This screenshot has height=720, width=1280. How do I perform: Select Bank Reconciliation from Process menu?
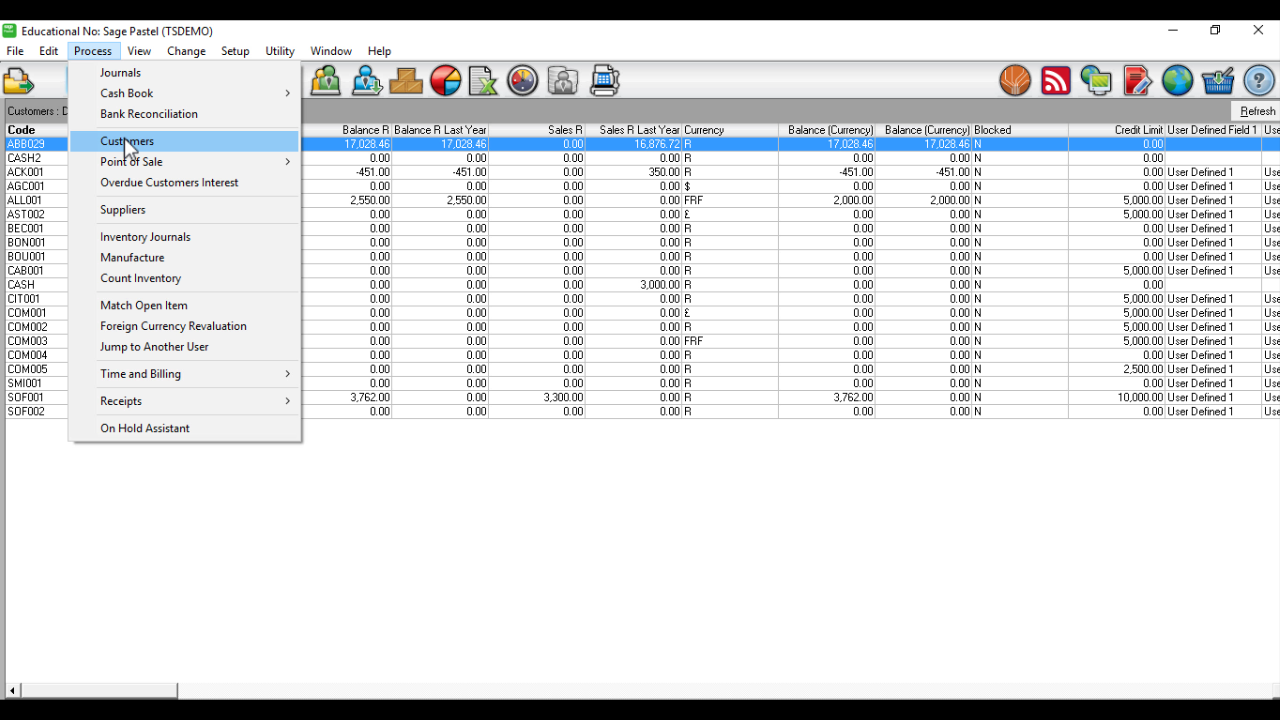[149, 114]
